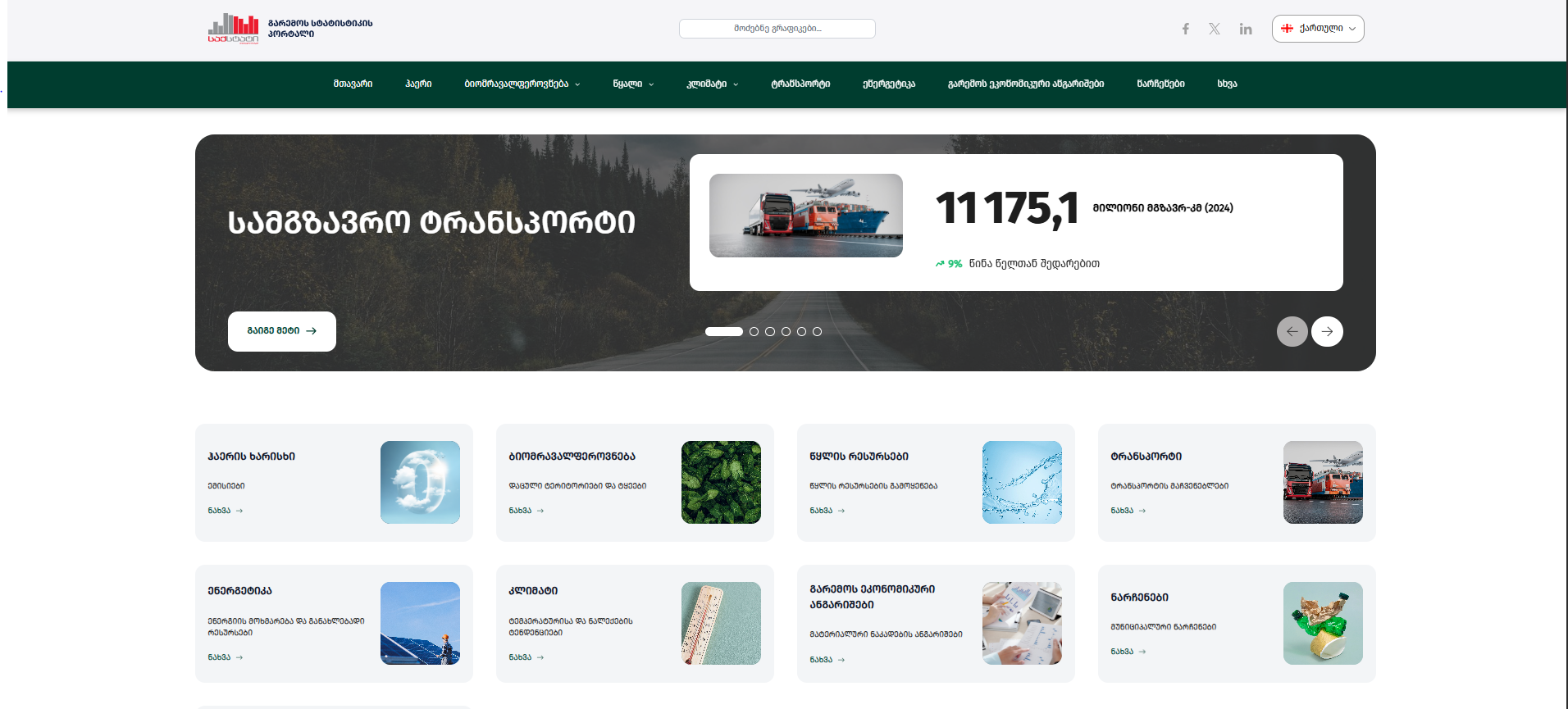
Task: Click the Georgian flag icon in language selector
Action: click(x=1288, y=28)
